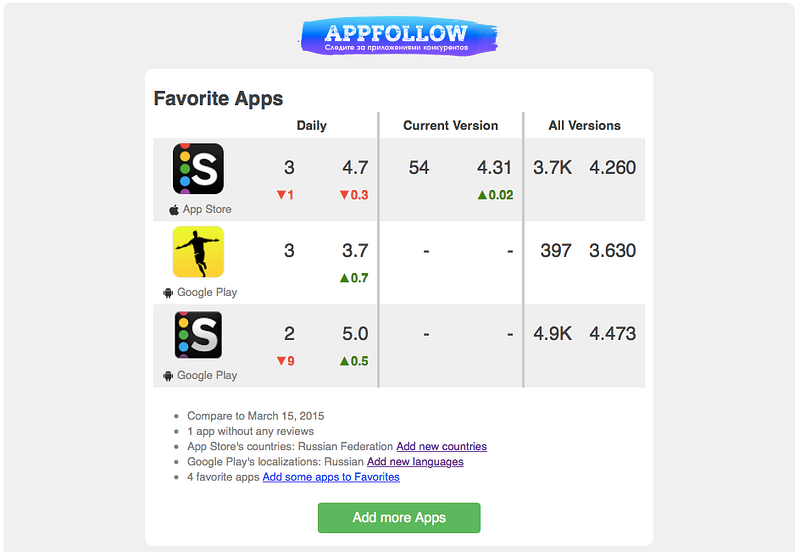Click the red down arrow beside 9
The image size is (800, 552).
281,361
